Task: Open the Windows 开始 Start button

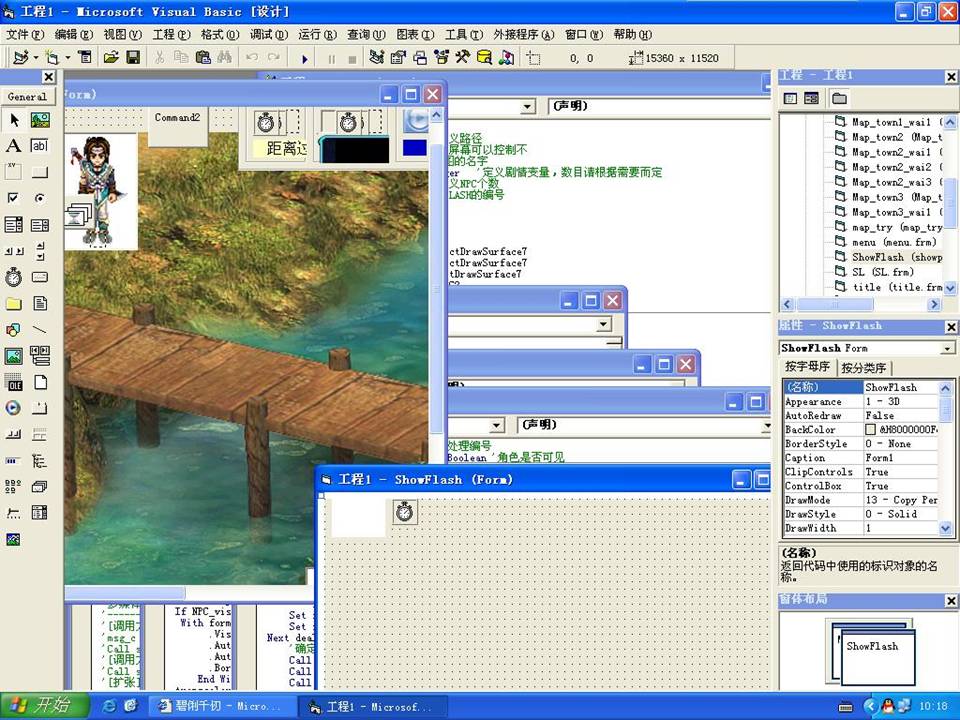Action: (45, 705)
